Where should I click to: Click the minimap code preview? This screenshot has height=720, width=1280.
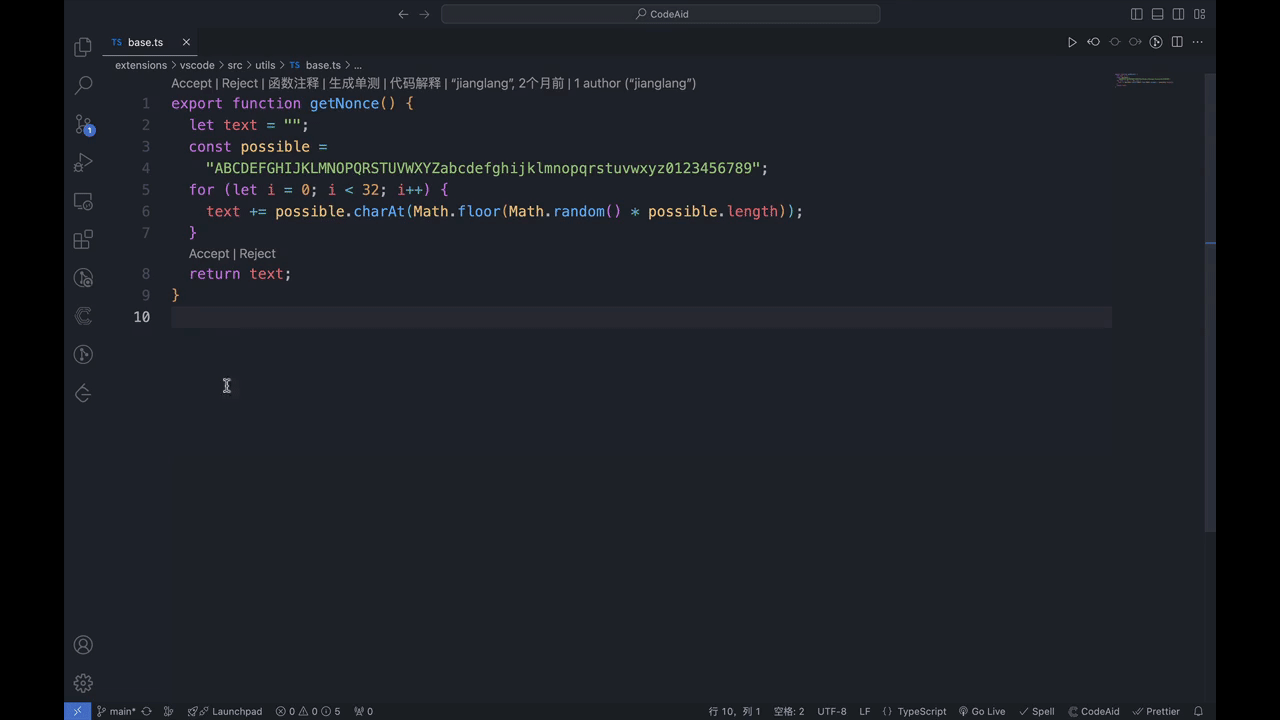tap(1146, 79)
